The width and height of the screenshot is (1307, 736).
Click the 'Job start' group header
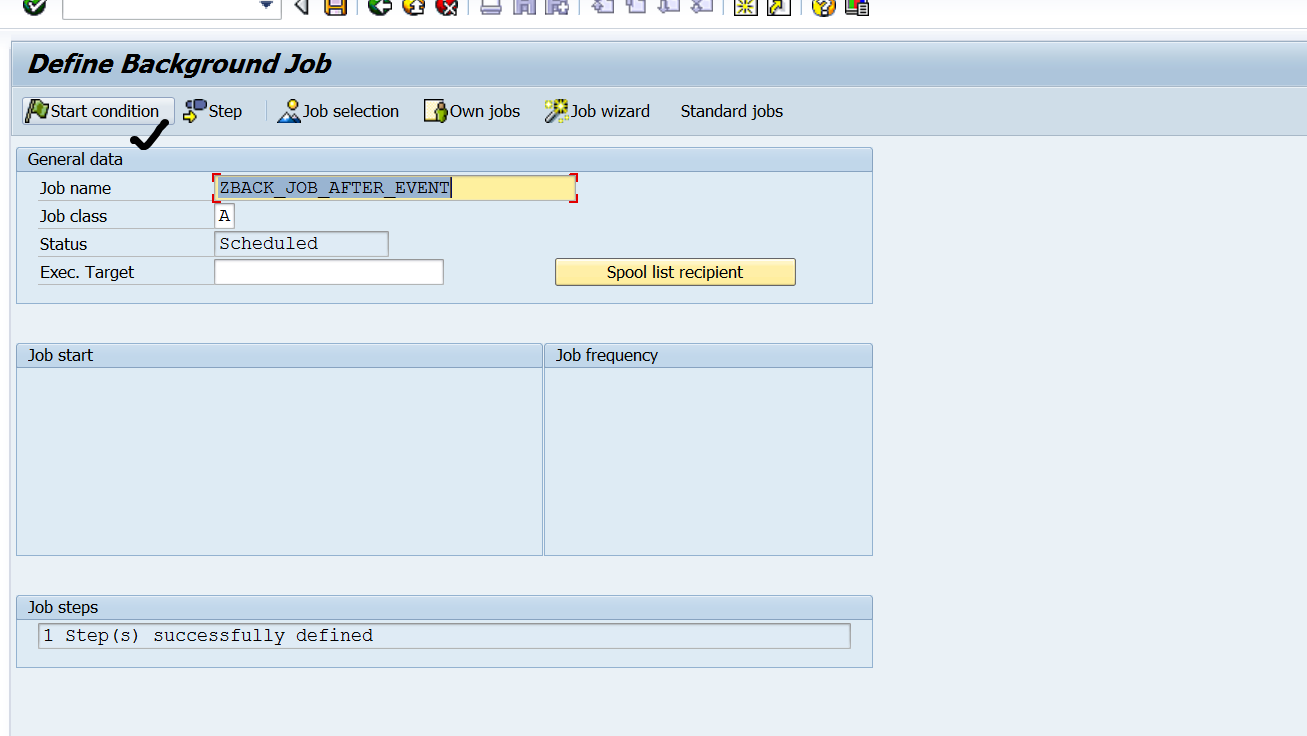(60, 355)
